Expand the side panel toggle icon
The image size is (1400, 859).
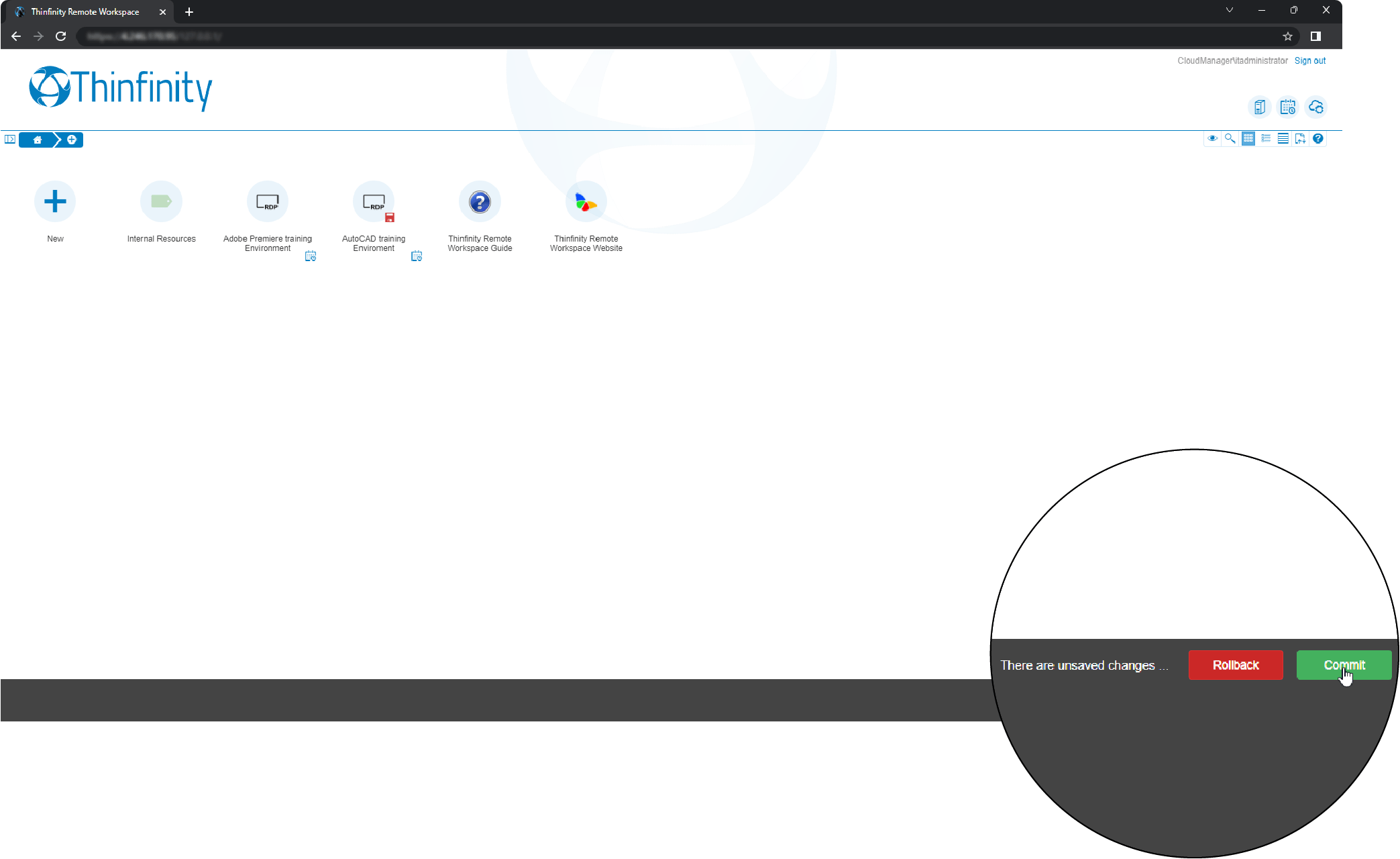(9, 139)
